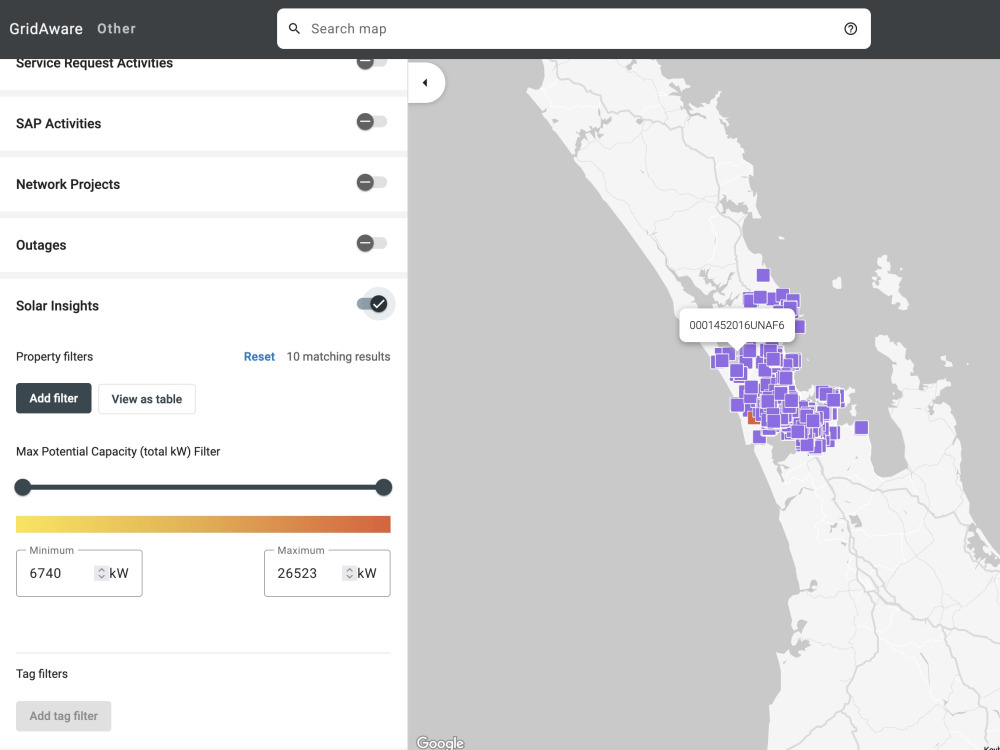Click the Max Potential Capacity Filter label
The width and height of the screenshot is (1000, 750).
[118, 452]
